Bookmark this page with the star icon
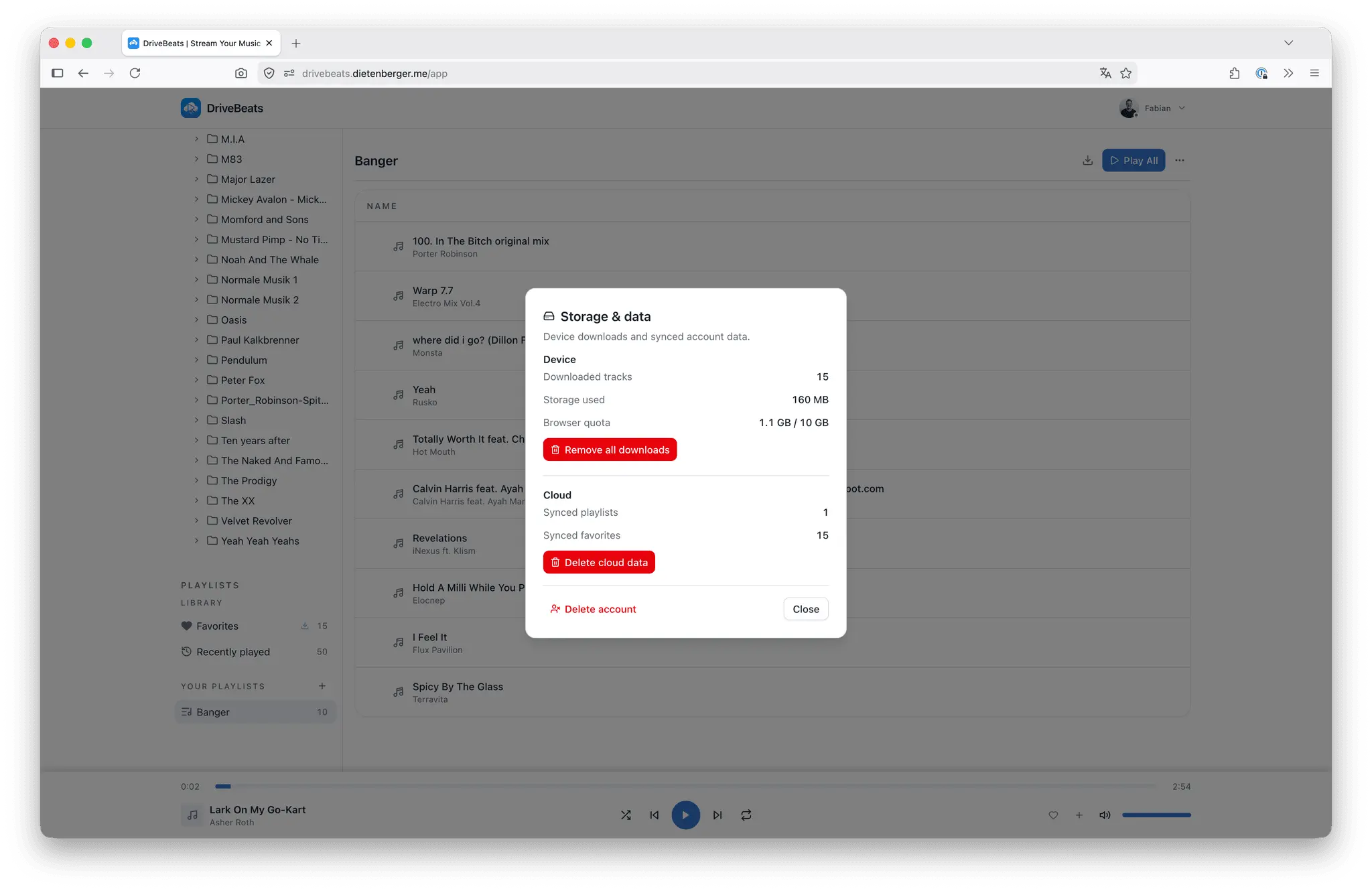This screenshot has height=891, width=1372. pyautogui.click(x=1126, y=73)
